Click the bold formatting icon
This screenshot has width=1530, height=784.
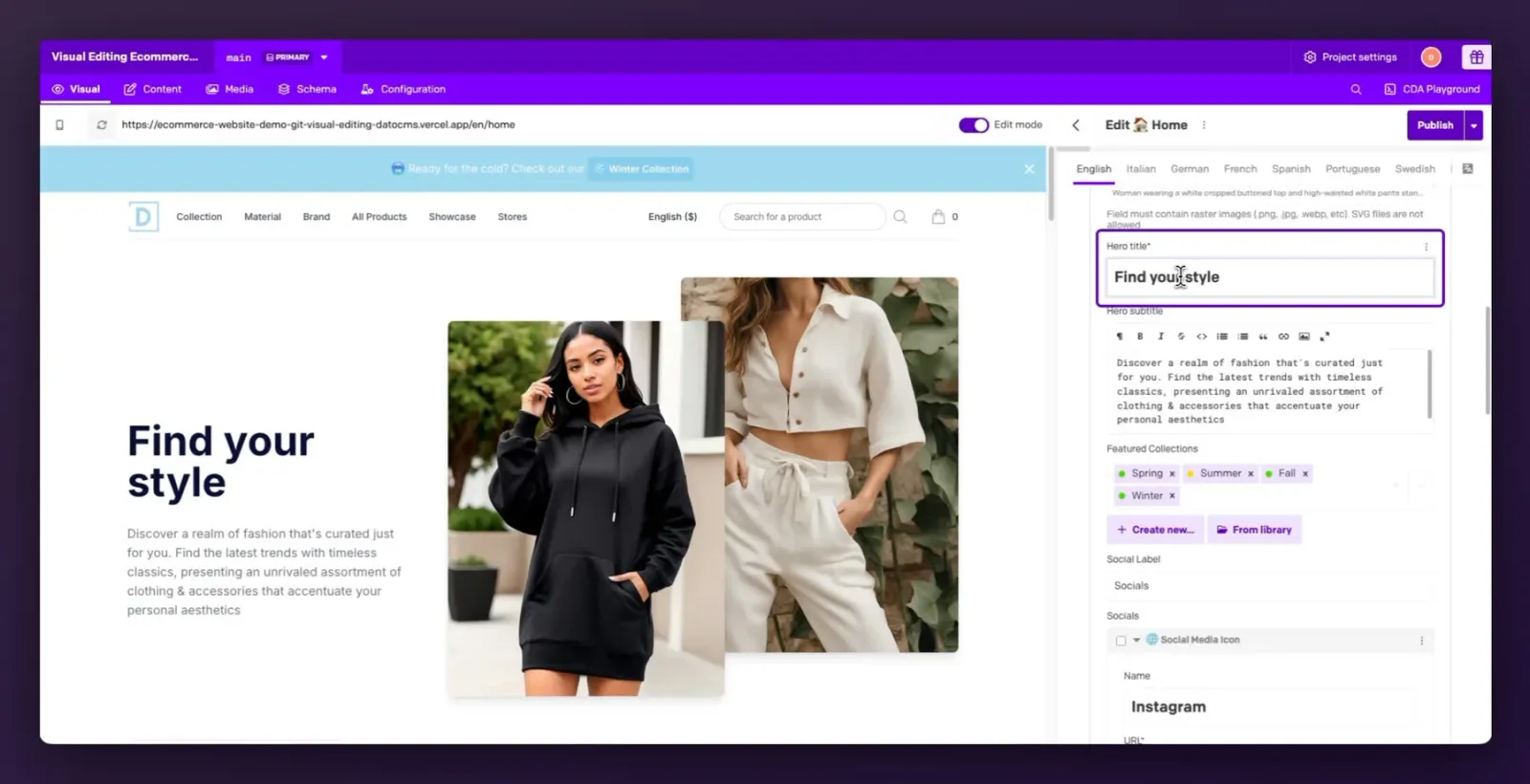point(1140,337)
